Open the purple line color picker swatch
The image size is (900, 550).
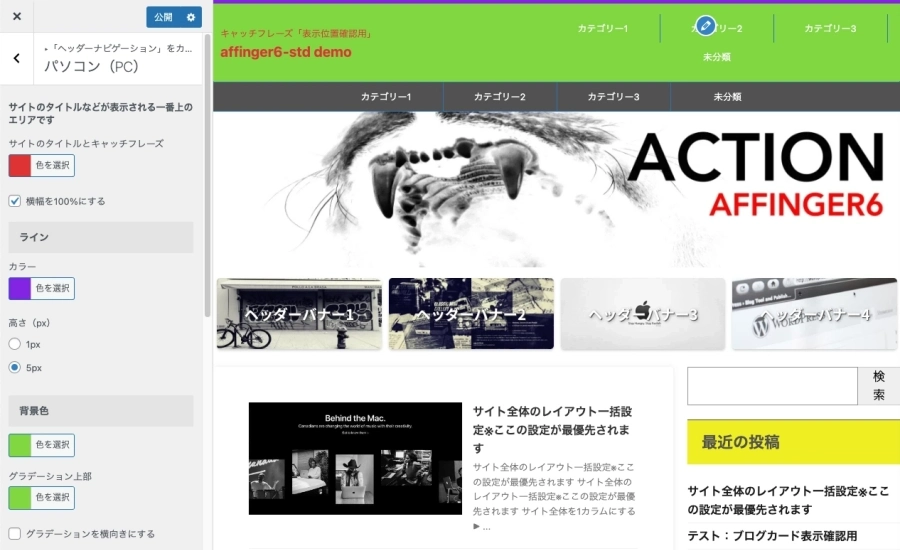click(x=20, y=288)
